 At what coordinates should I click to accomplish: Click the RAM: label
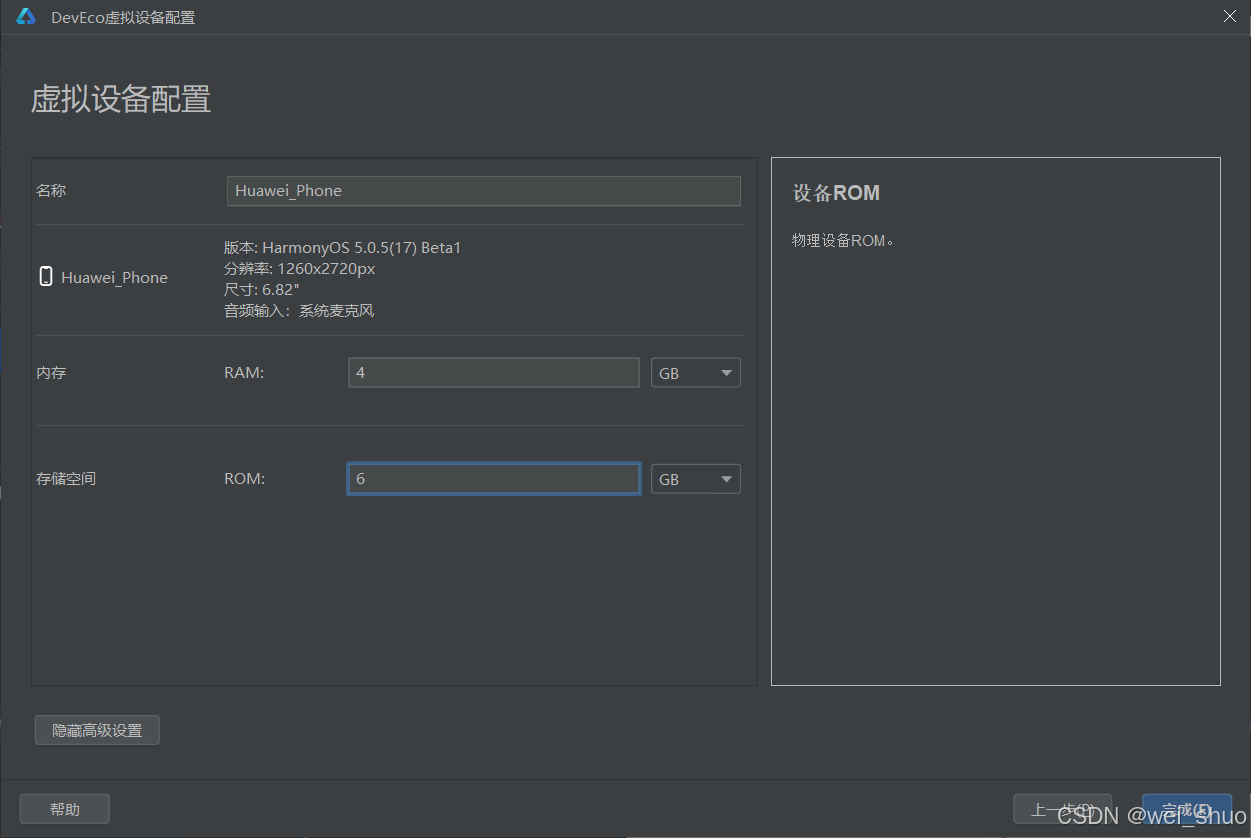point(244,373)
